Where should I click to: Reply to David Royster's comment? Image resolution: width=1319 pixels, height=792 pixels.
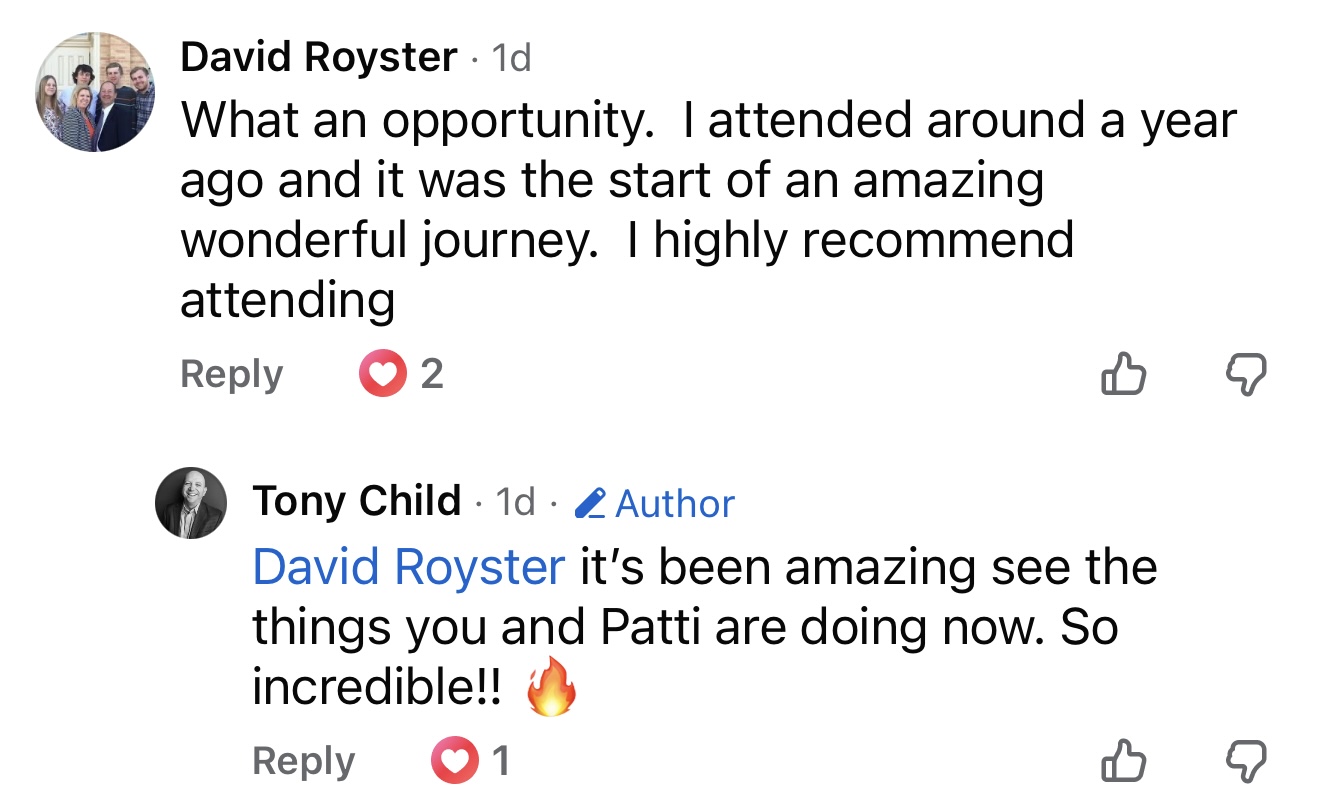pos(231,375)
